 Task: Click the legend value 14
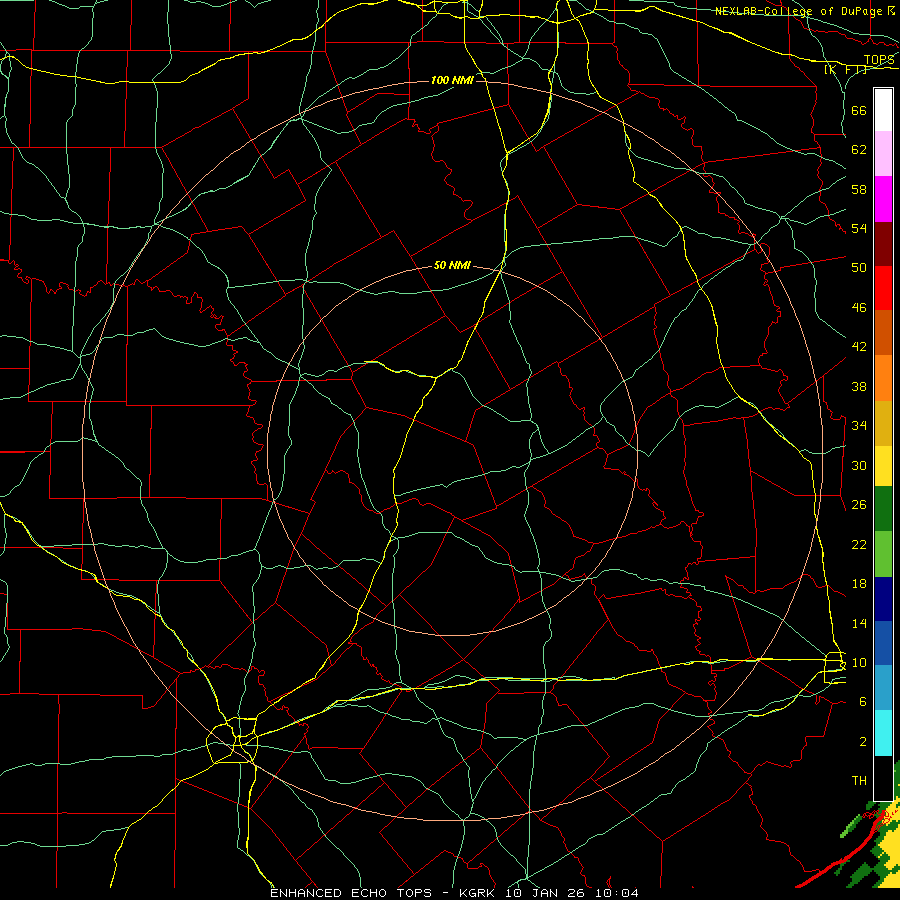pyautogui.click(x=859, y=623)
